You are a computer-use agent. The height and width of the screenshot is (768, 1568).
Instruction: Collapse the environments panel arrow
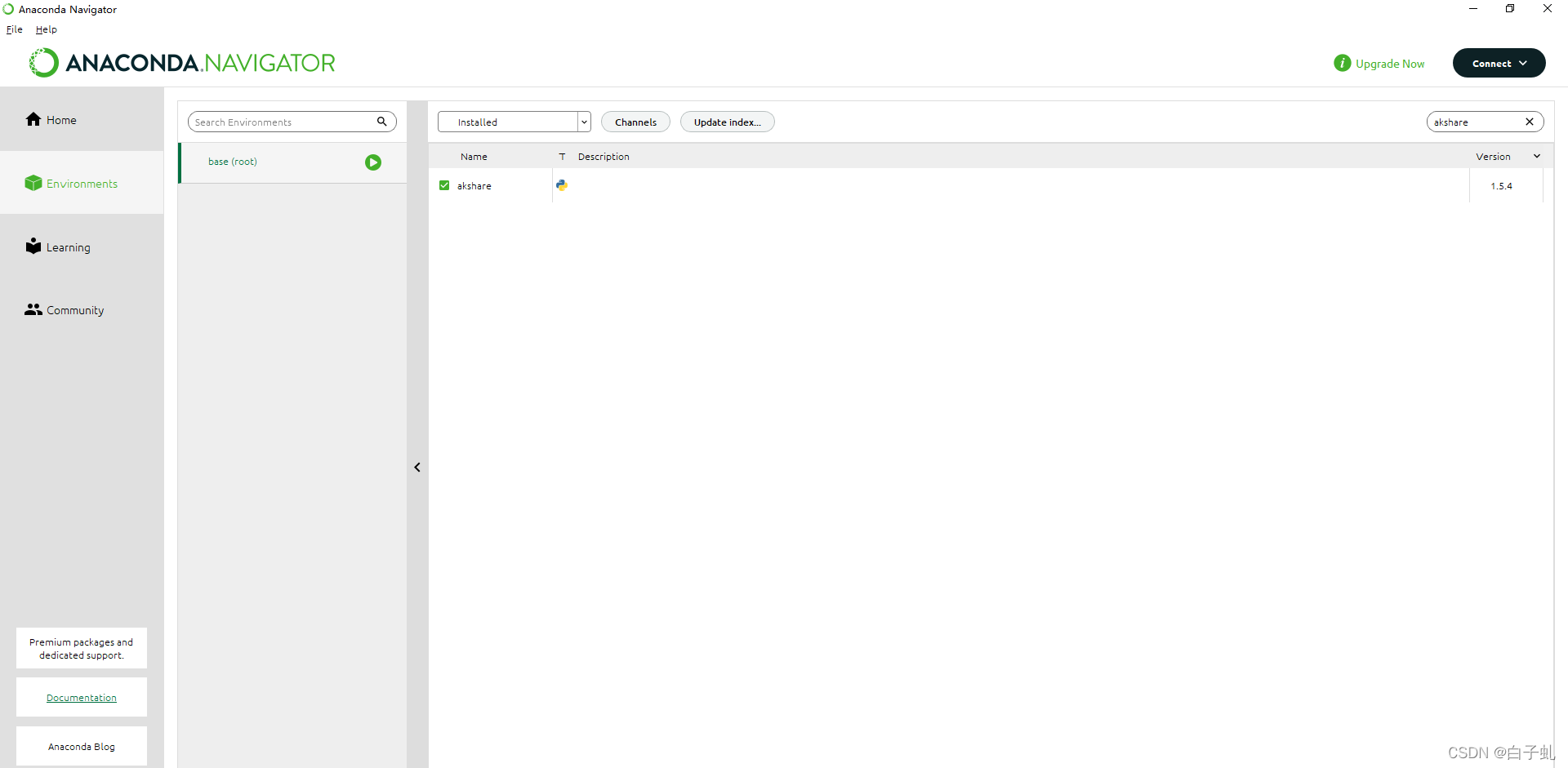[x=417, y=468]
